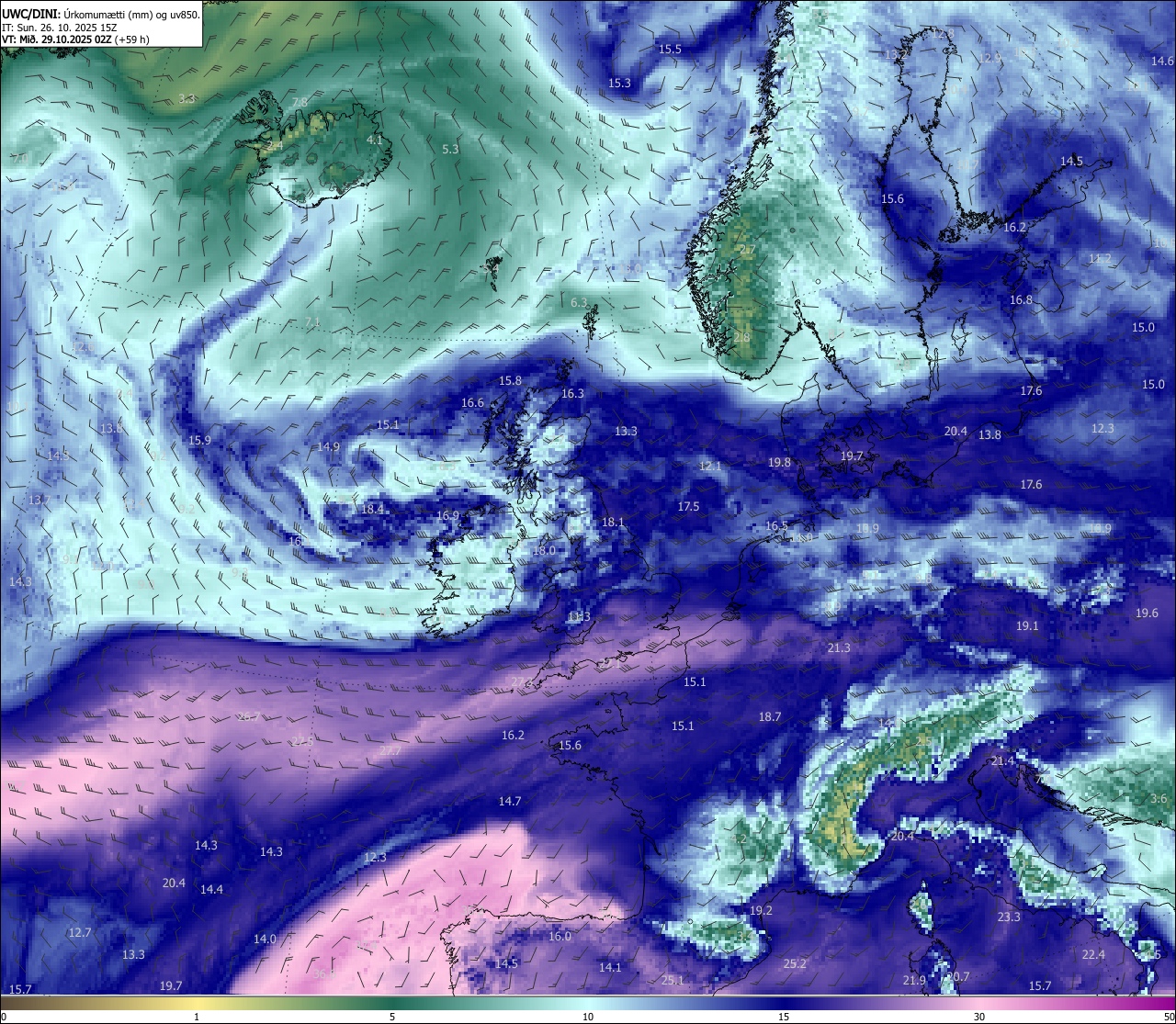Click the 7.1 value south of Iceland
The width and height of the screenshot is (1176, 1024).
click(x=312, y=321)
